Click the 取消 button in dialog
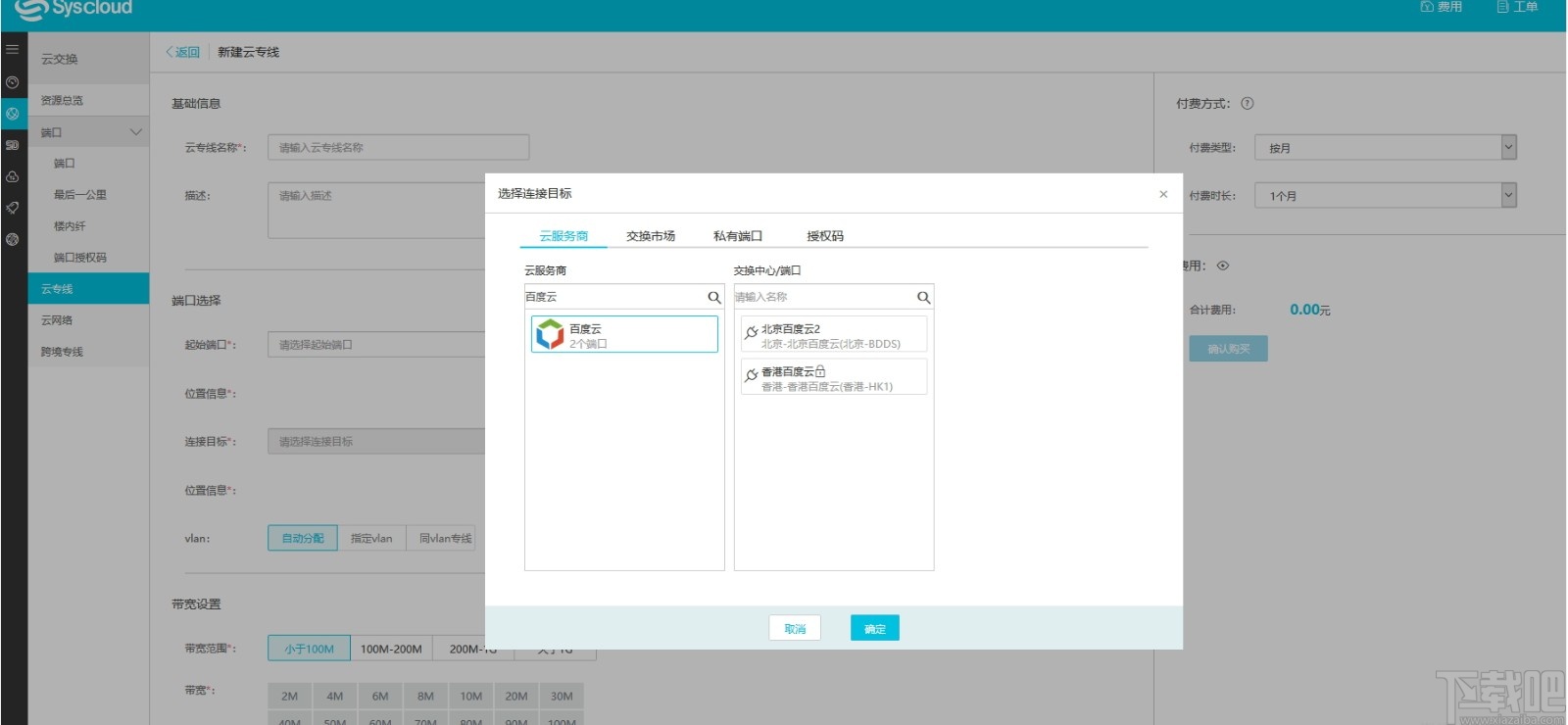This screenshot has width=1568, height=725. [795, 628]
